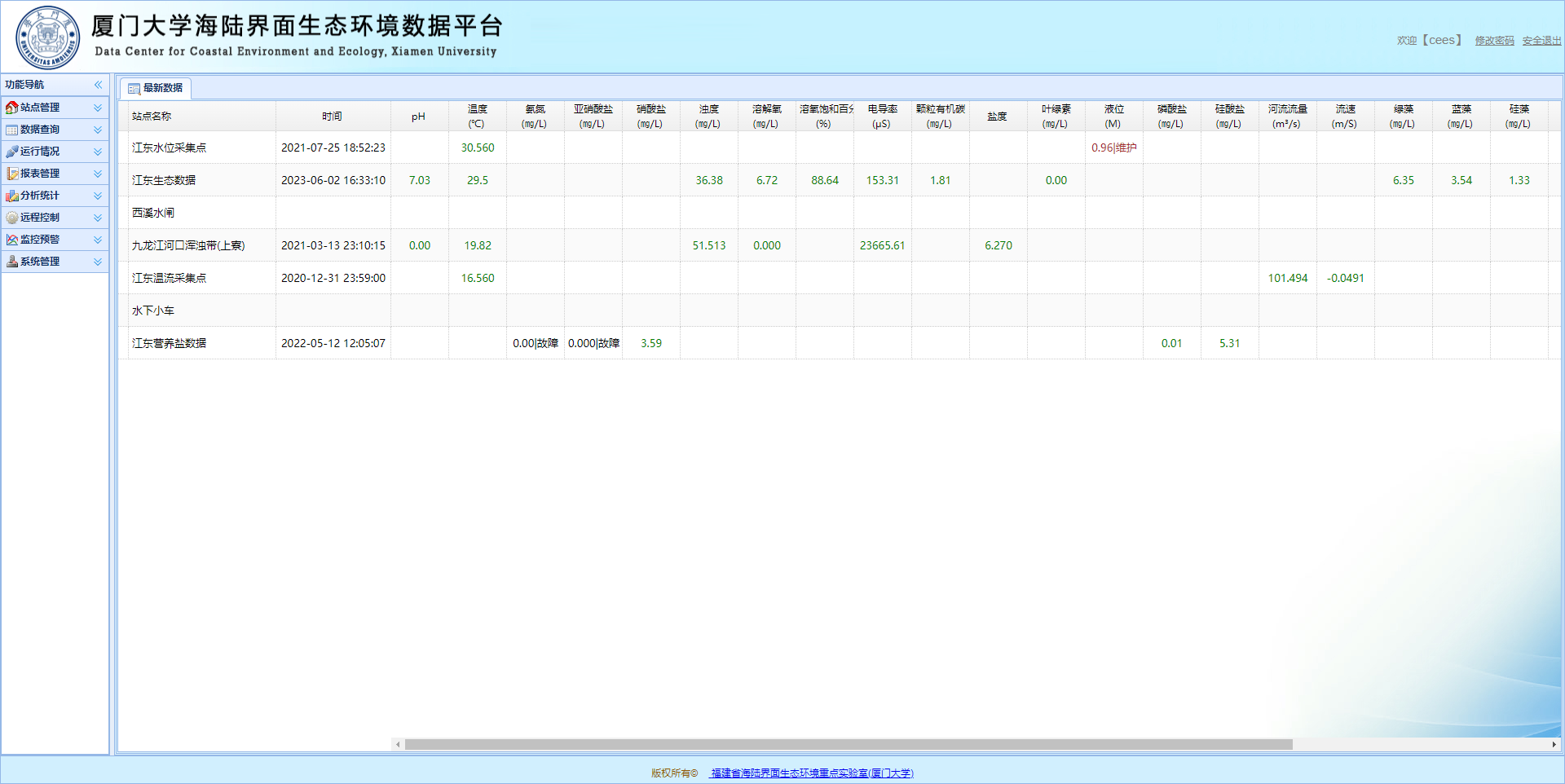Screen dimensions: 1565x784
Task: Click the user icon beside 系统管理
Action: click(x=11, y=262)
